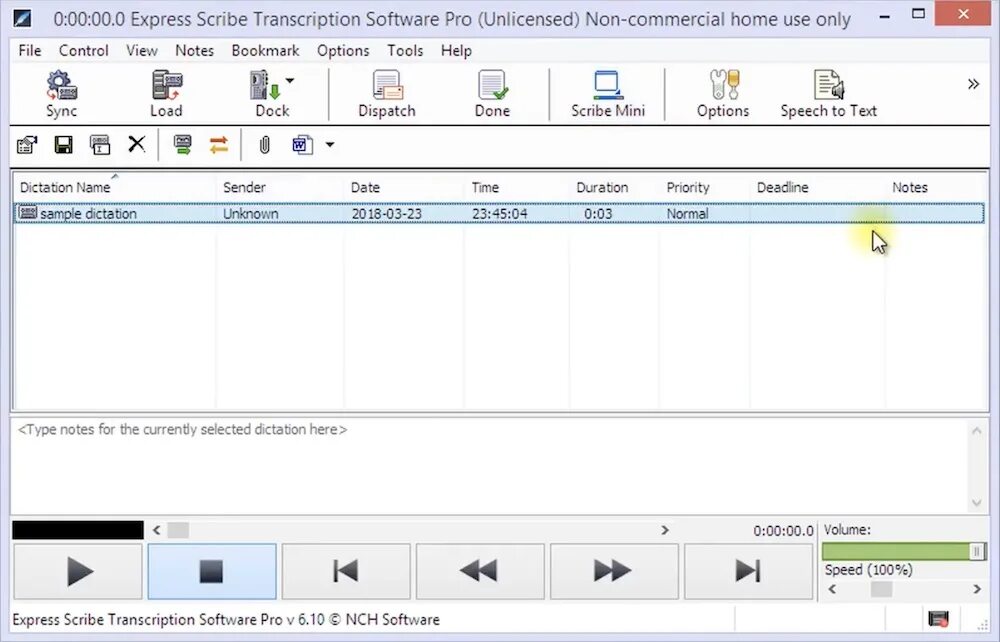Open the File menu

30,50
